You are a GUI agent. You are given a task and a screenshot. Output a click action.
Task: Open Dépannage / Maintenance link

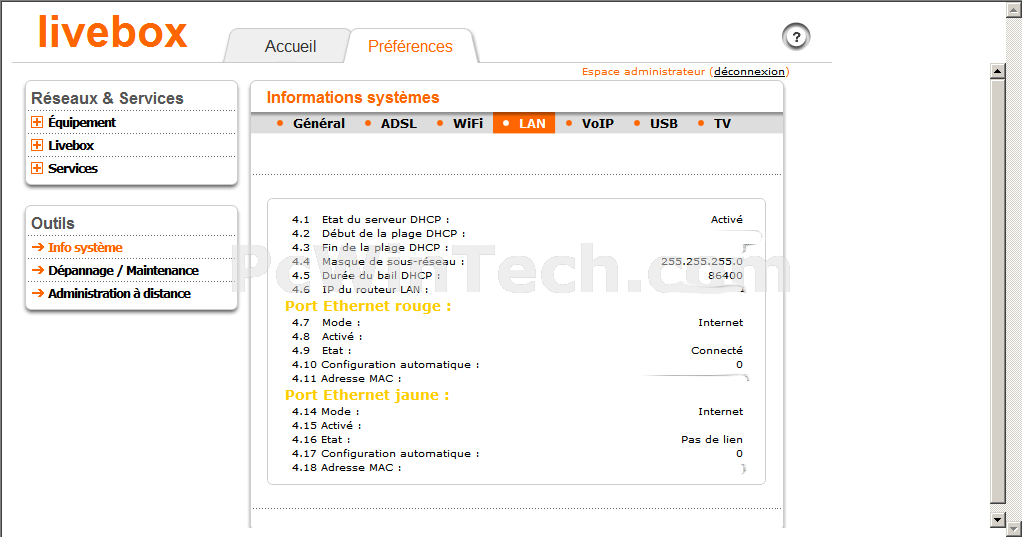click(123, 270)
